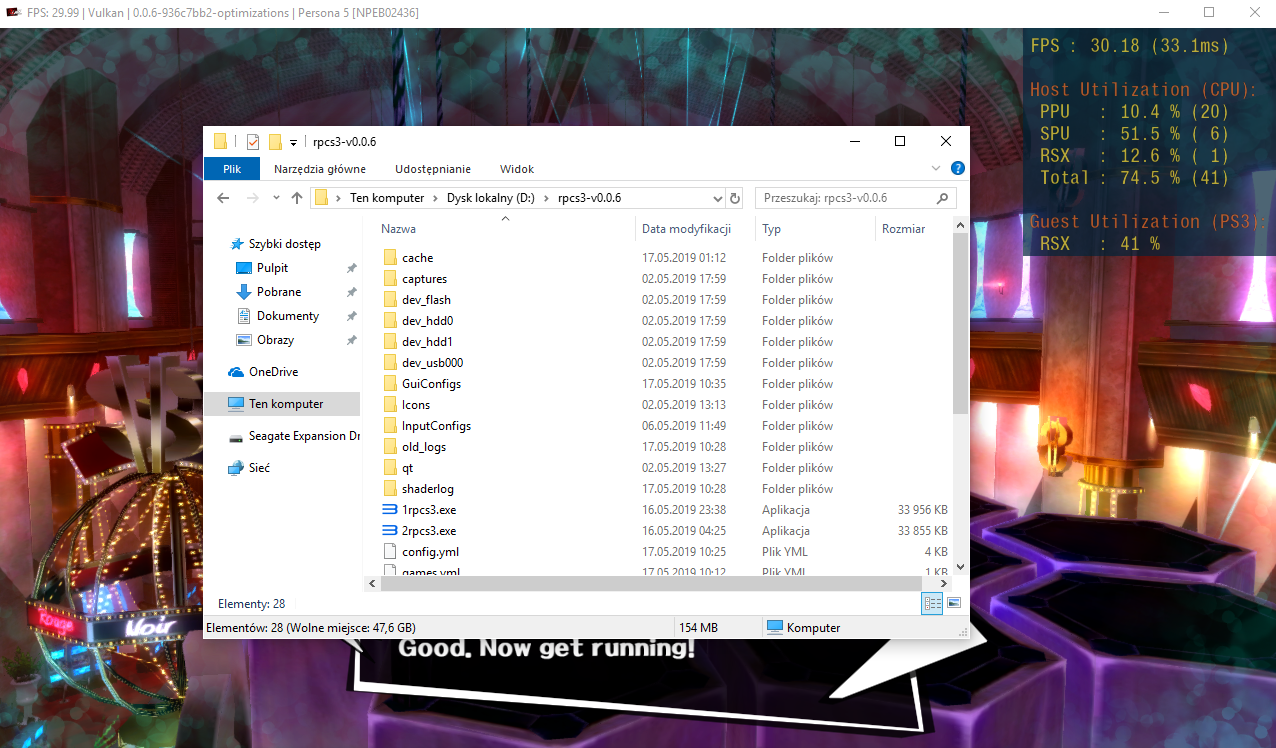Select Ten komputer in the address breadcrumb
1276x748 pixels.
click(x=387, y=198)
